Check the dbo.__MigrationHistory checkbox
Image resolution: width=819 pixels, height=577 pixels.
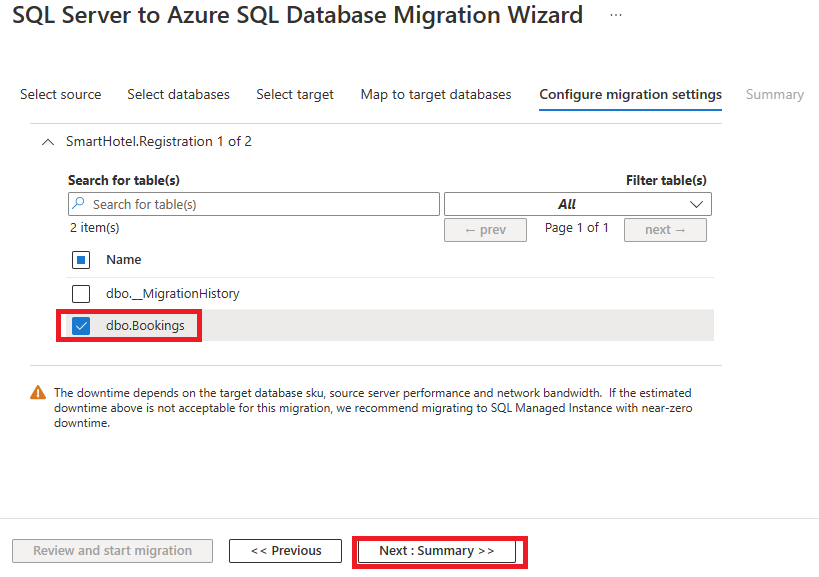(x=81, y=293)
